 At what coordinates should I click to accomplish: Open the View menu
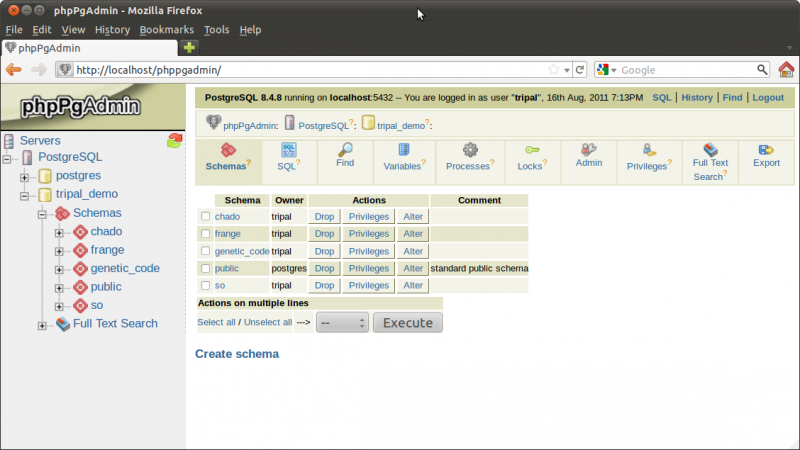pos(73,30)
